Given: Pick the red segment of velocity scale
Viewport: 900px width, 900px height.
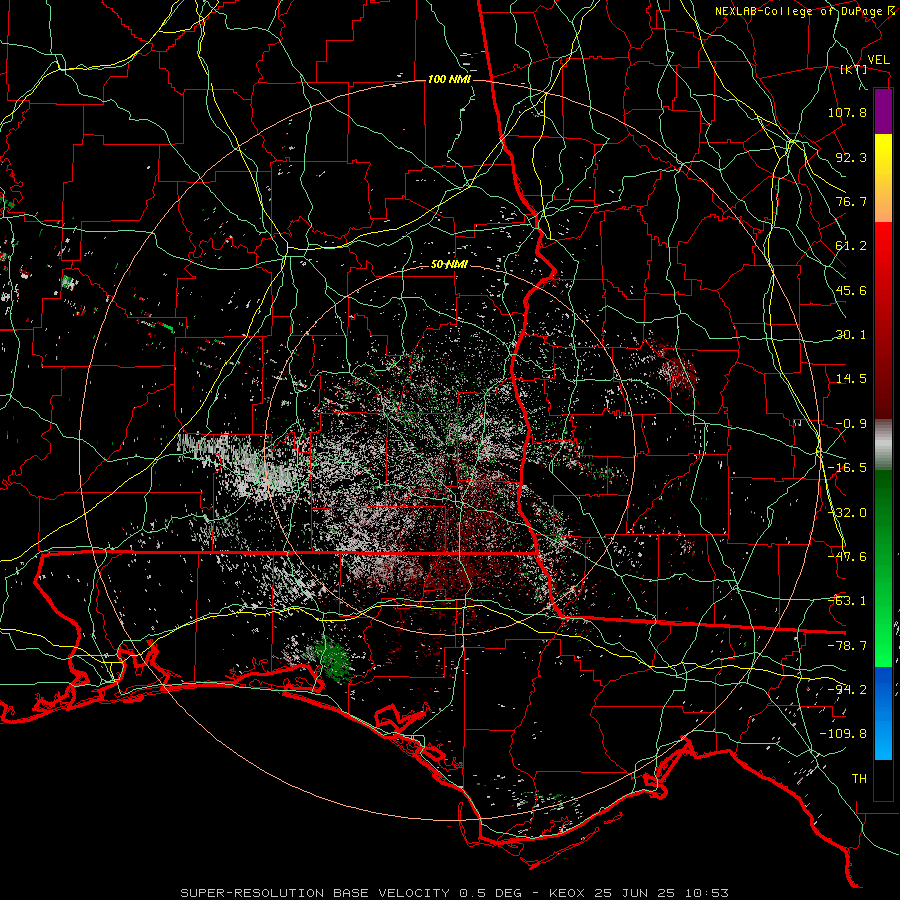Looking at the screenshot, I should coord(883,320).
